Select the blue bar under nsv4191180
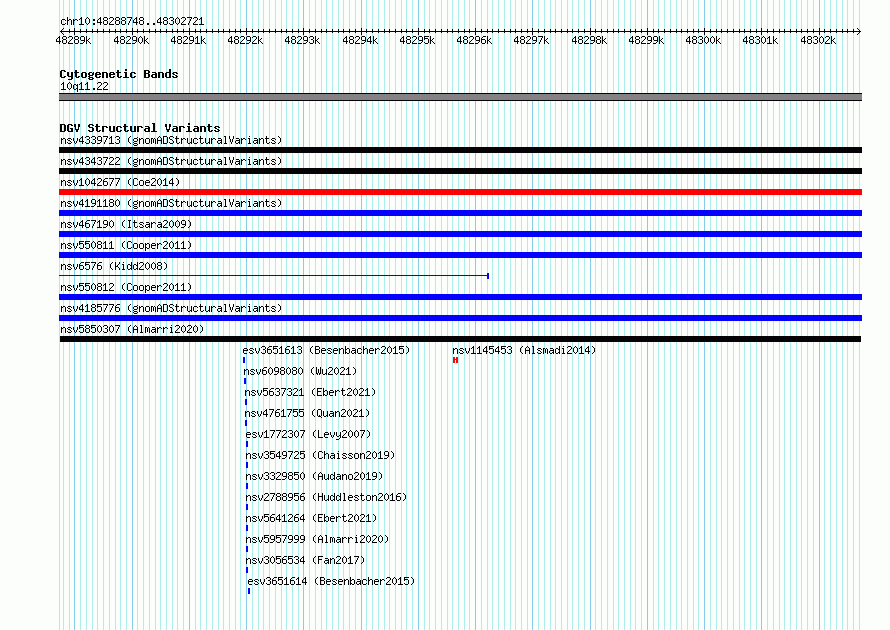 coord(460,213)
